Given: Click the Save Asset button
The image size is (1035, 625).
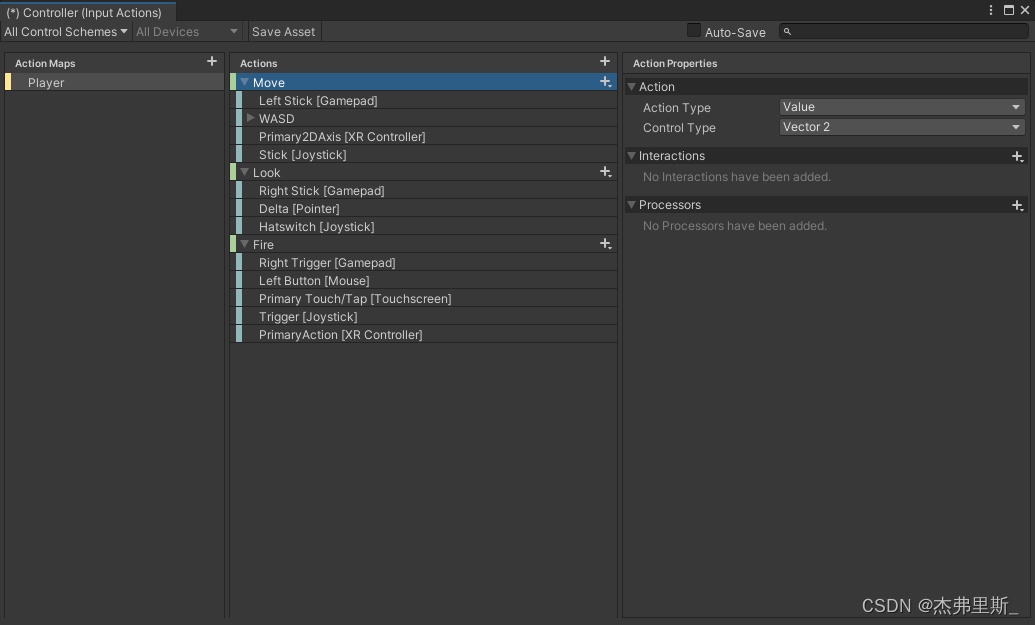Looking at the screenshot, I should 283,31.
